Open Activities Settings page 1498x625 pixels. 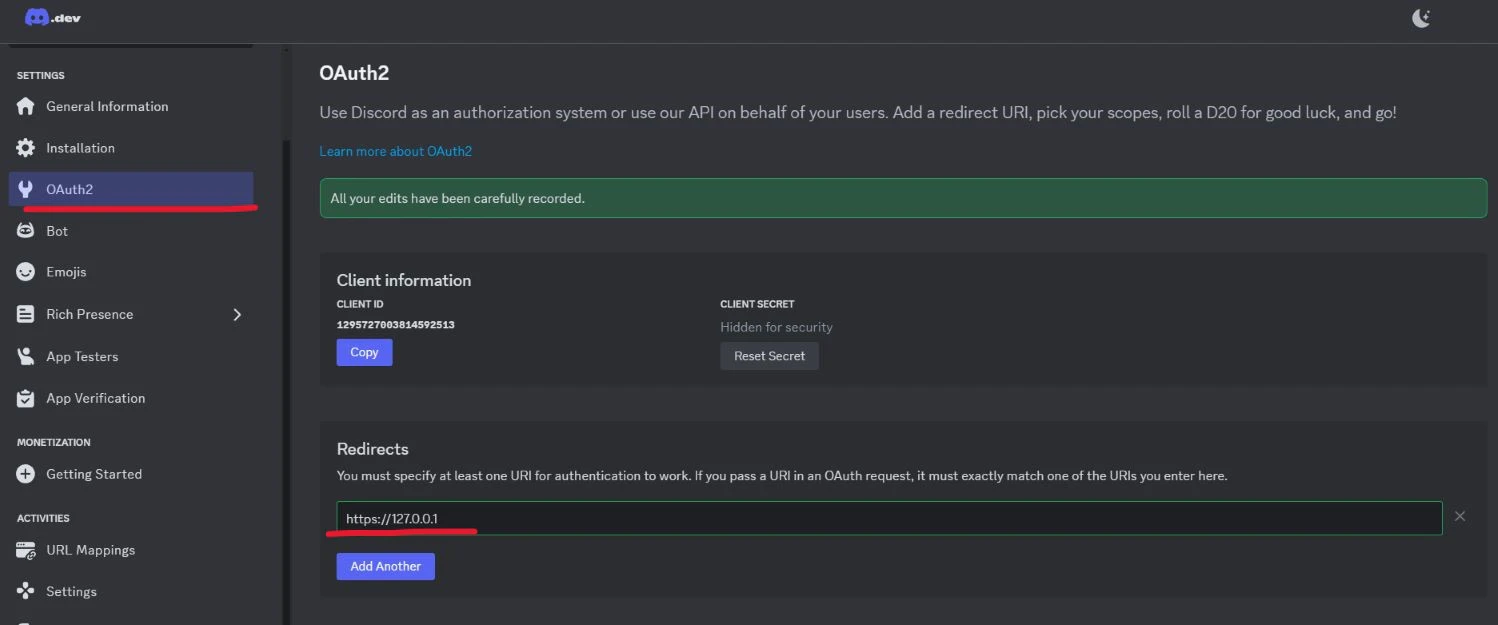coord(131,591)
